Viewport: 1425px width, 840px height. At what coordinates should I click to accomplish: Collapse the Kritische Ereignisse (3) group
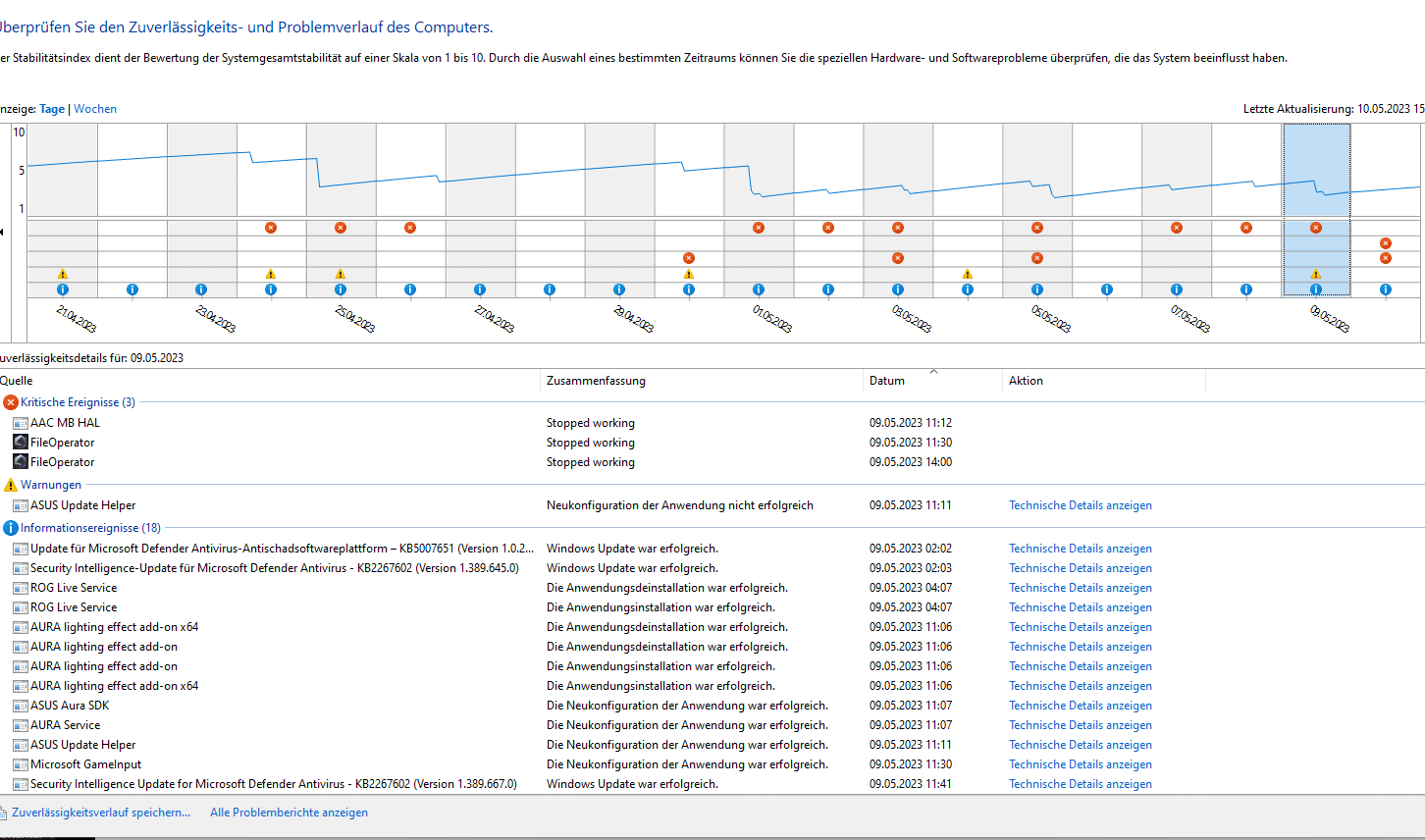click(78, 402)
